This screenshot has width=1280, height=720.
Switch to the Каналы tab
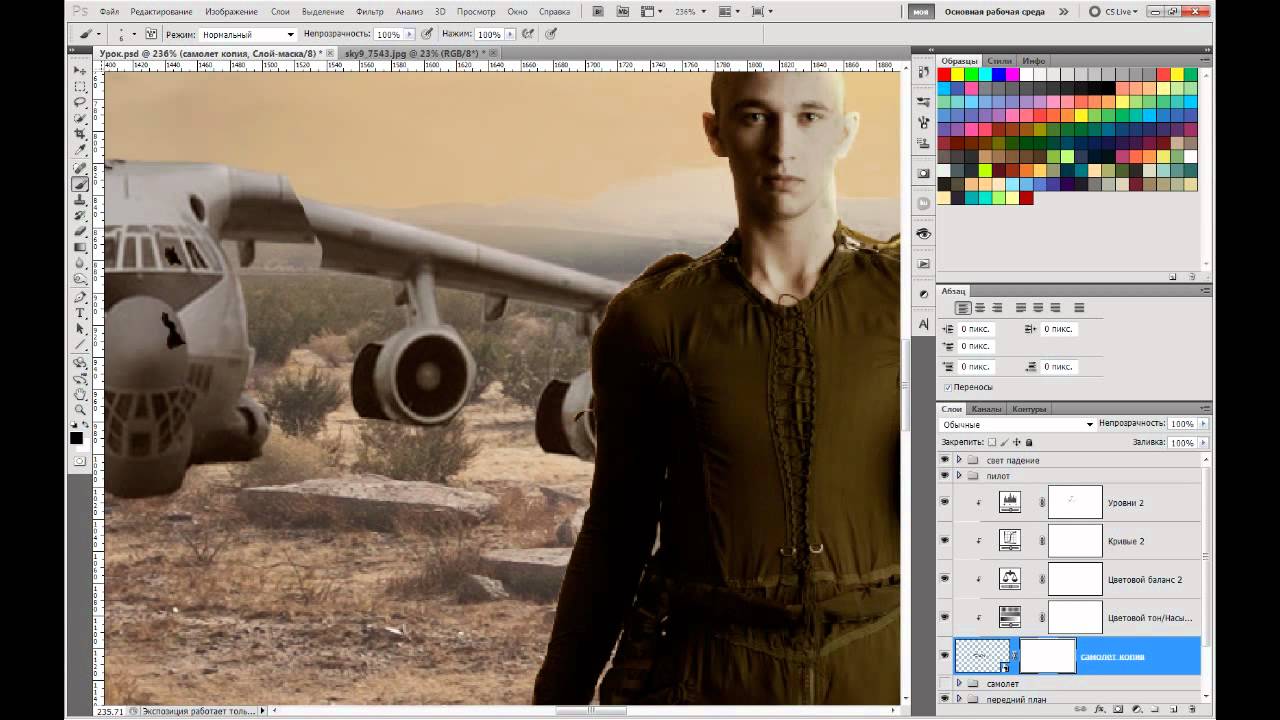[988, 409]
